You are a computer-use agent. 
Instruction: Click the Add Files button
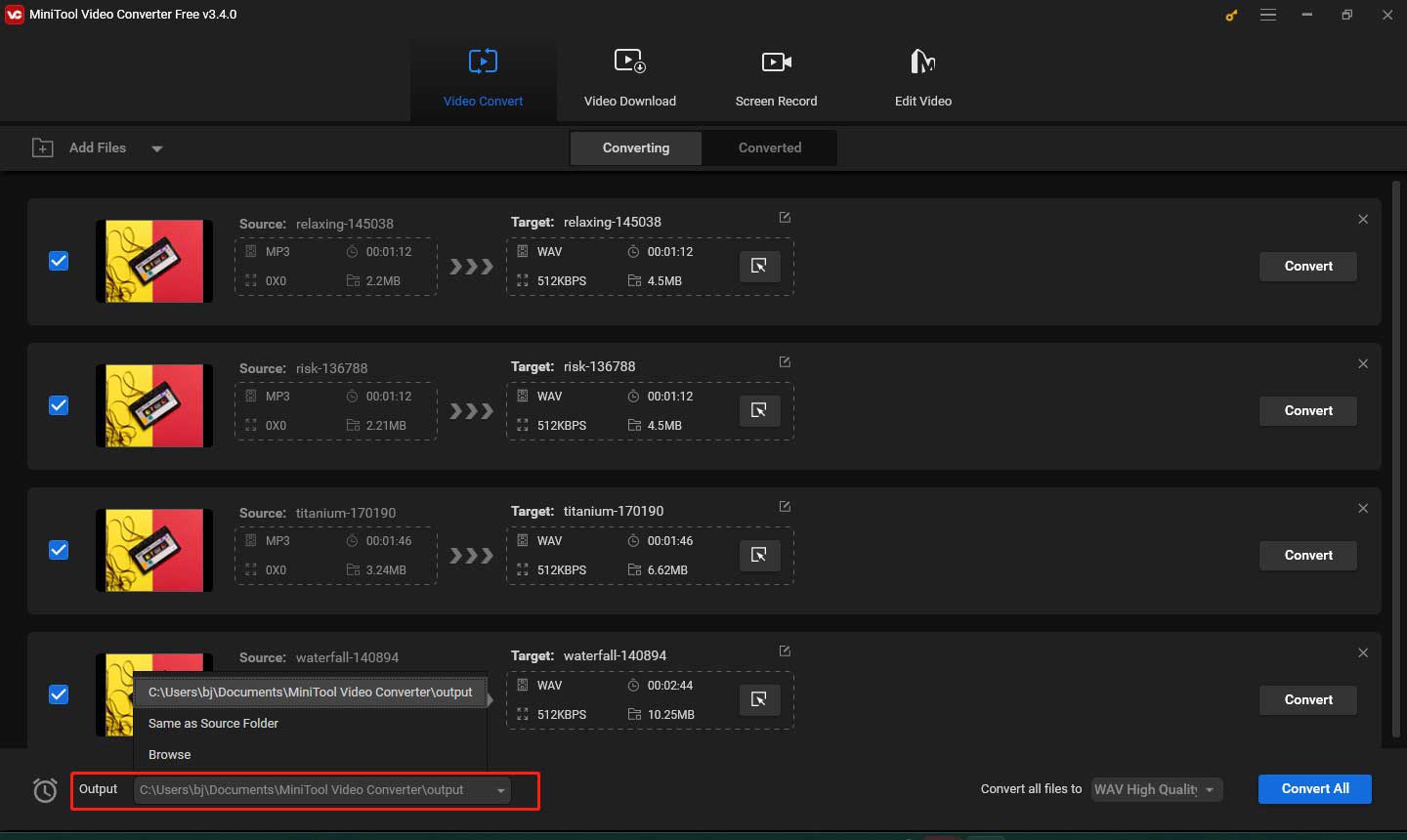coord(80,147)
